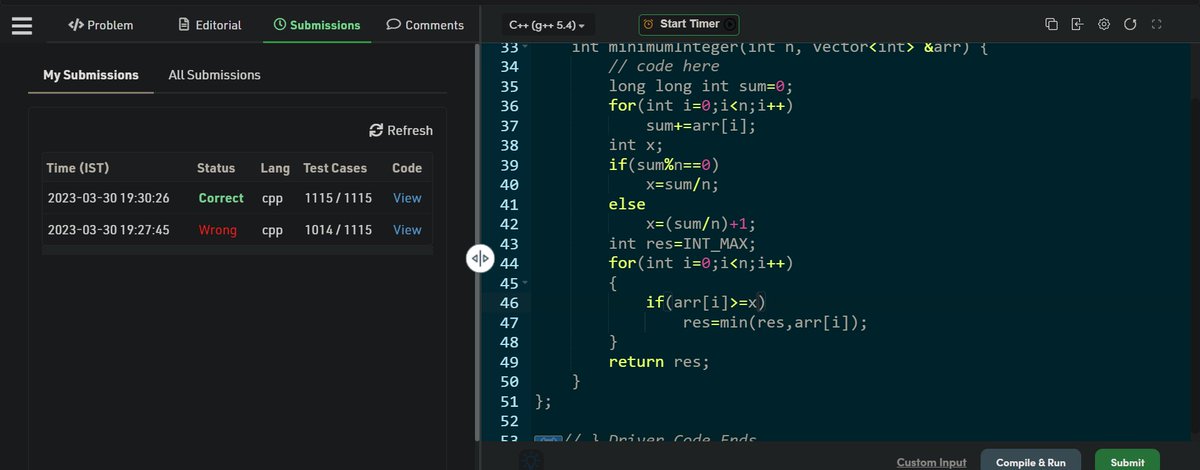1200x470 pixels.
Task: Open the Submissions tab
Action: pyautogui.click(x=317, y=25)
